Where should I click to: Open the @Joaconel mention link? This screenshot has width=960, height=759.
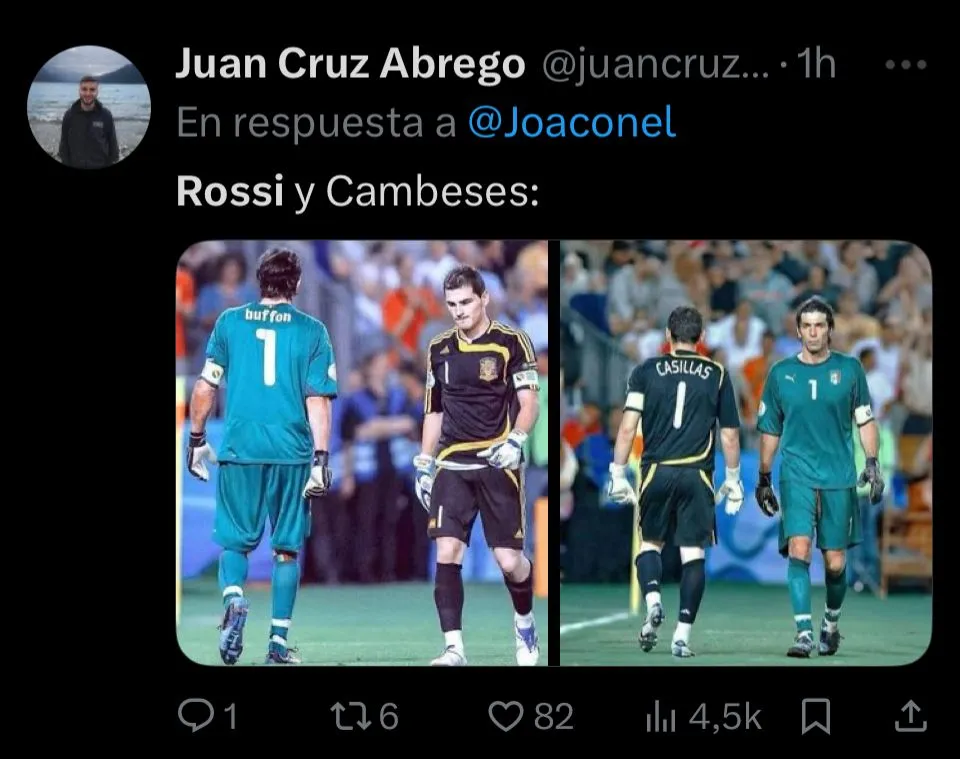[572, 122]
